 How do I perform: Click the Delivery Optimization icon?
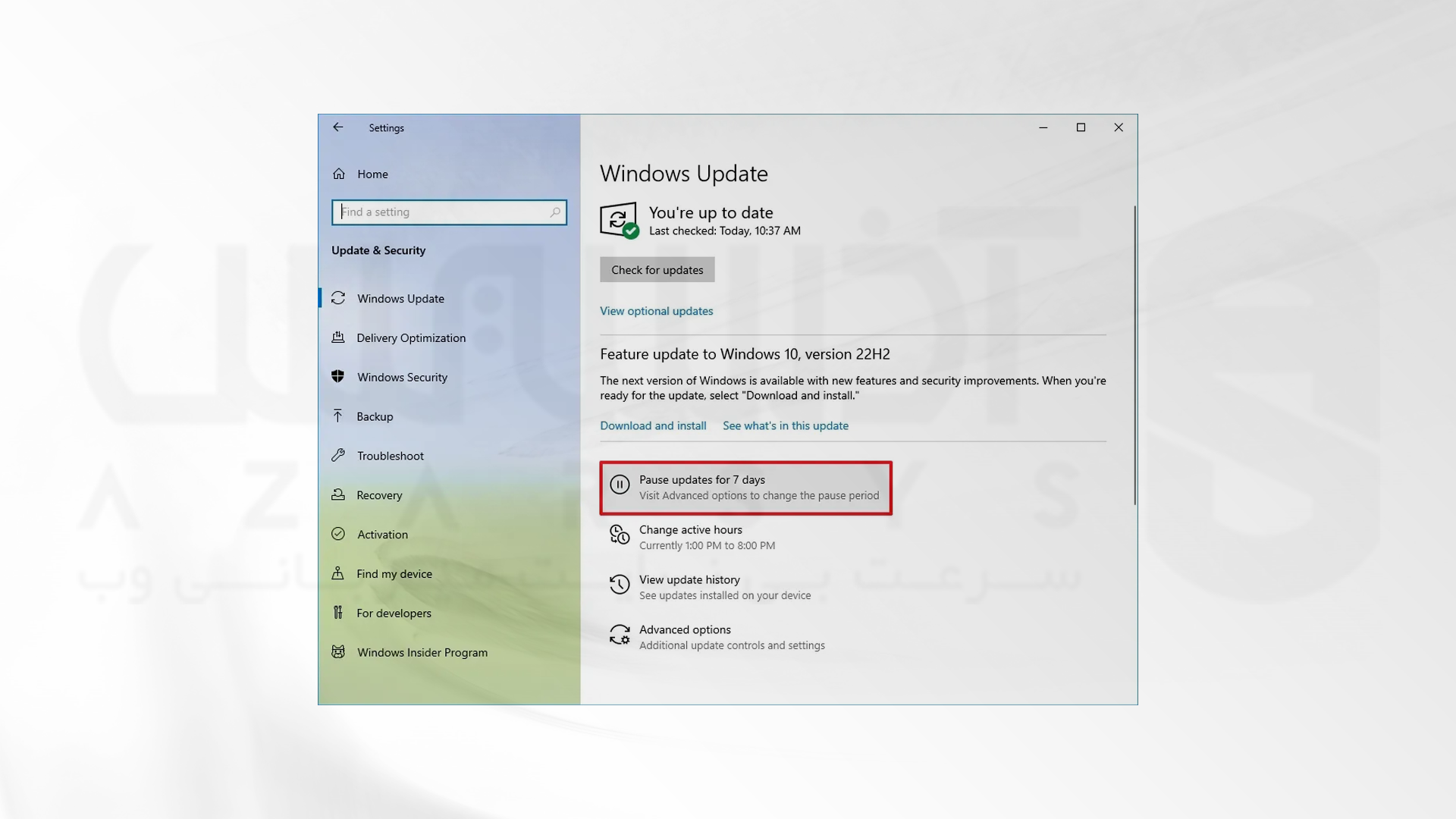pos(338,337)
